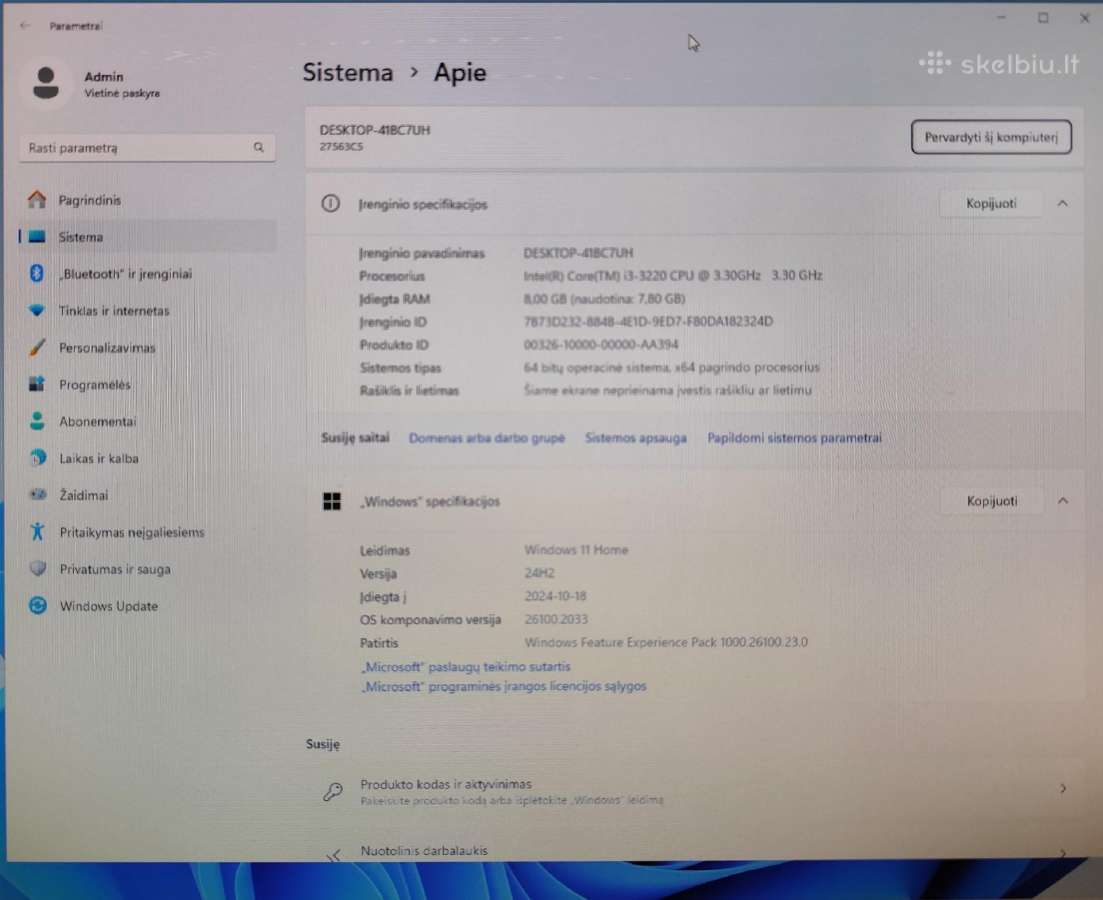Open the Programėlės section

pyautogui.click(x=148, y=384)
